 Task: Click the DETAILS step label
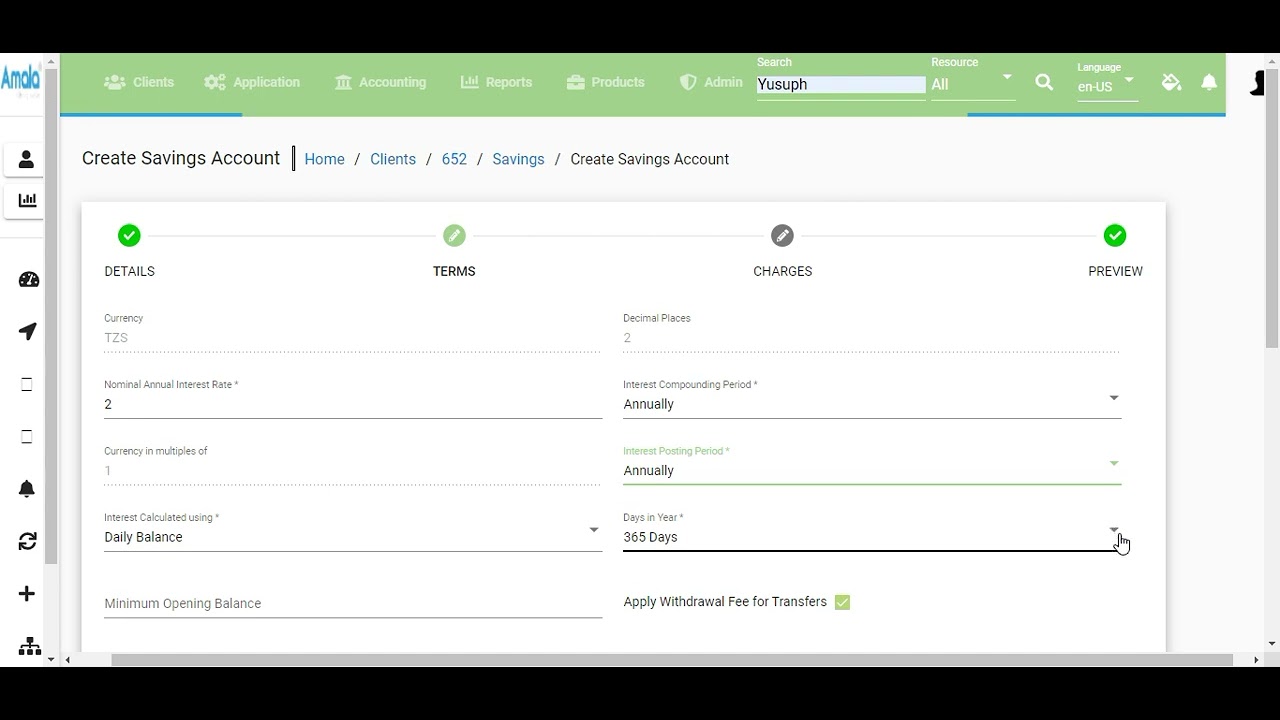pos(129,271)
